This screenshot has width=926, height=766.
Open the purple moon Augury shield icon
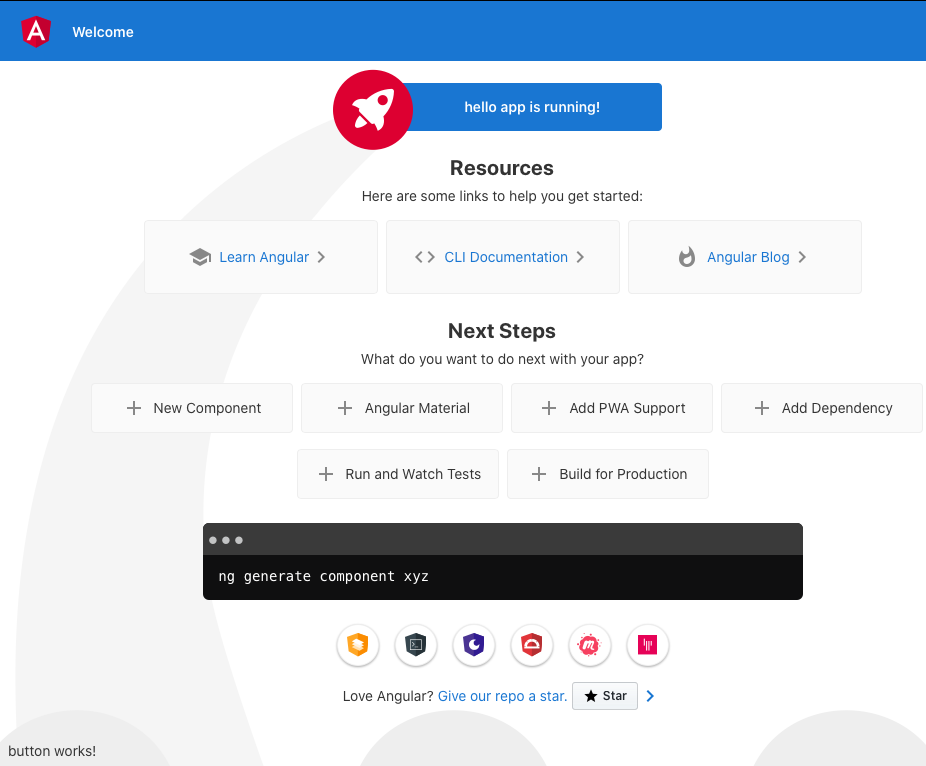[x=474, y=645]
